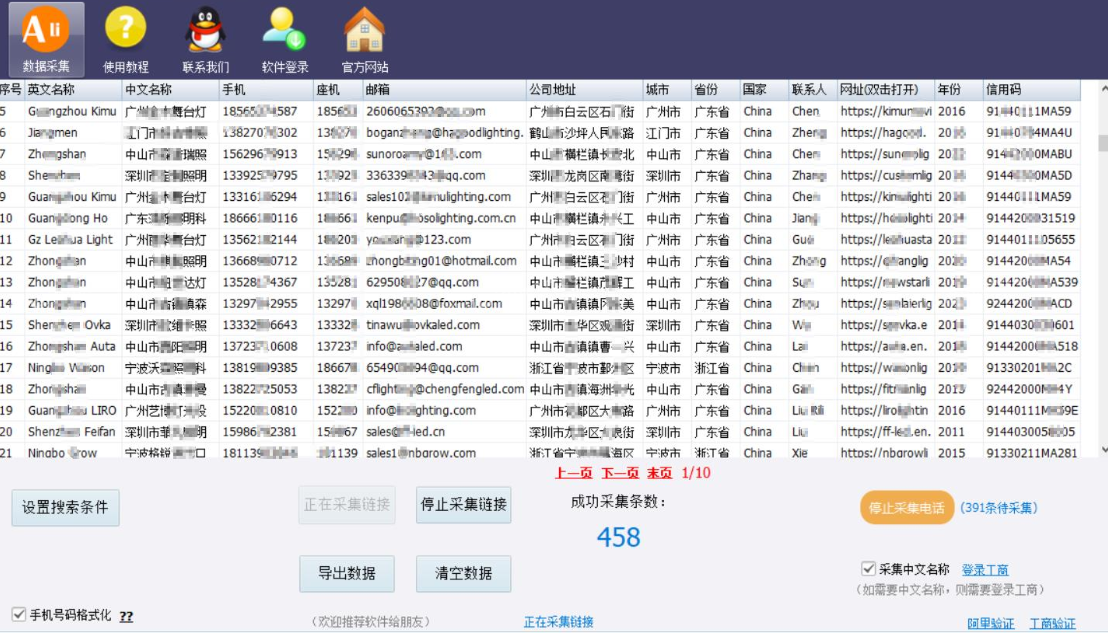Toggle the 手机号码格式化 checkbox

[19, 614]
